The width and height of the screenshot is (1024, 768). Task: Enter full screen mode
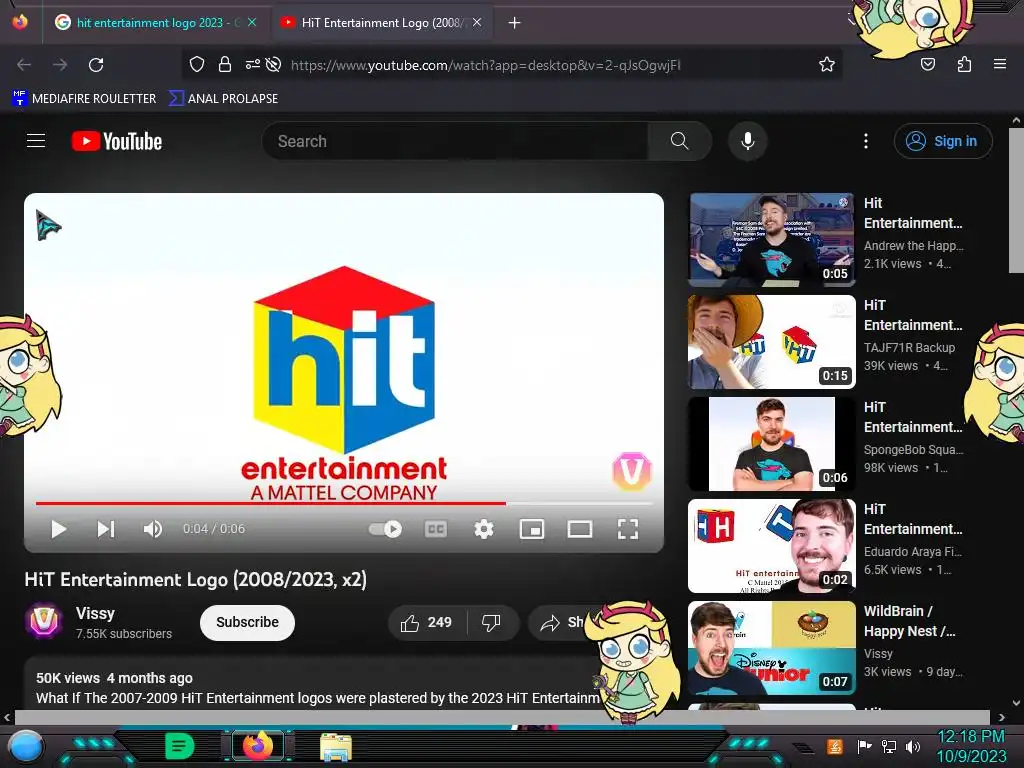point(628,529)
